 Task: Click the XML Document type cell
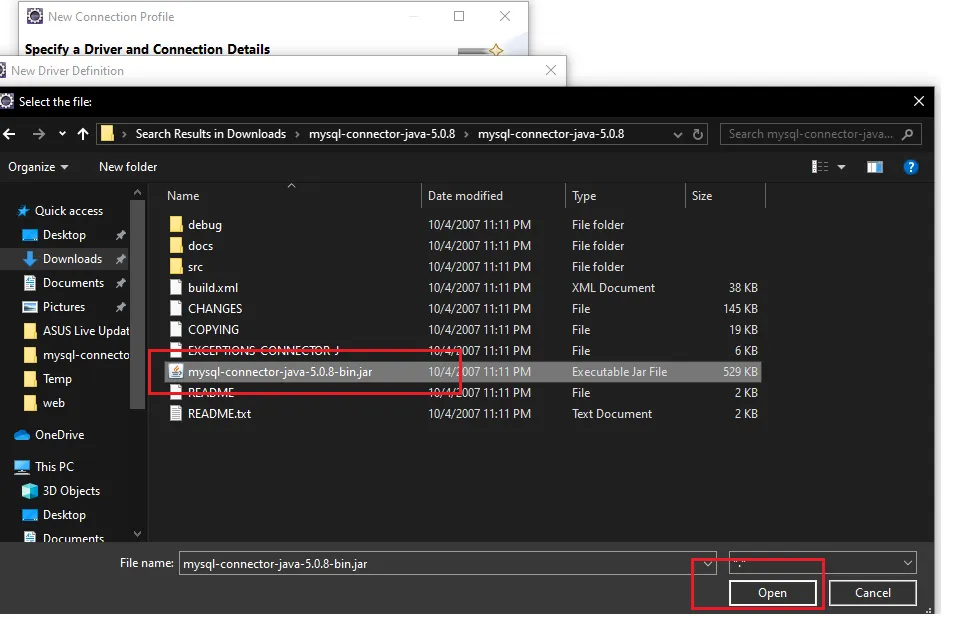(x=613, y=288)
